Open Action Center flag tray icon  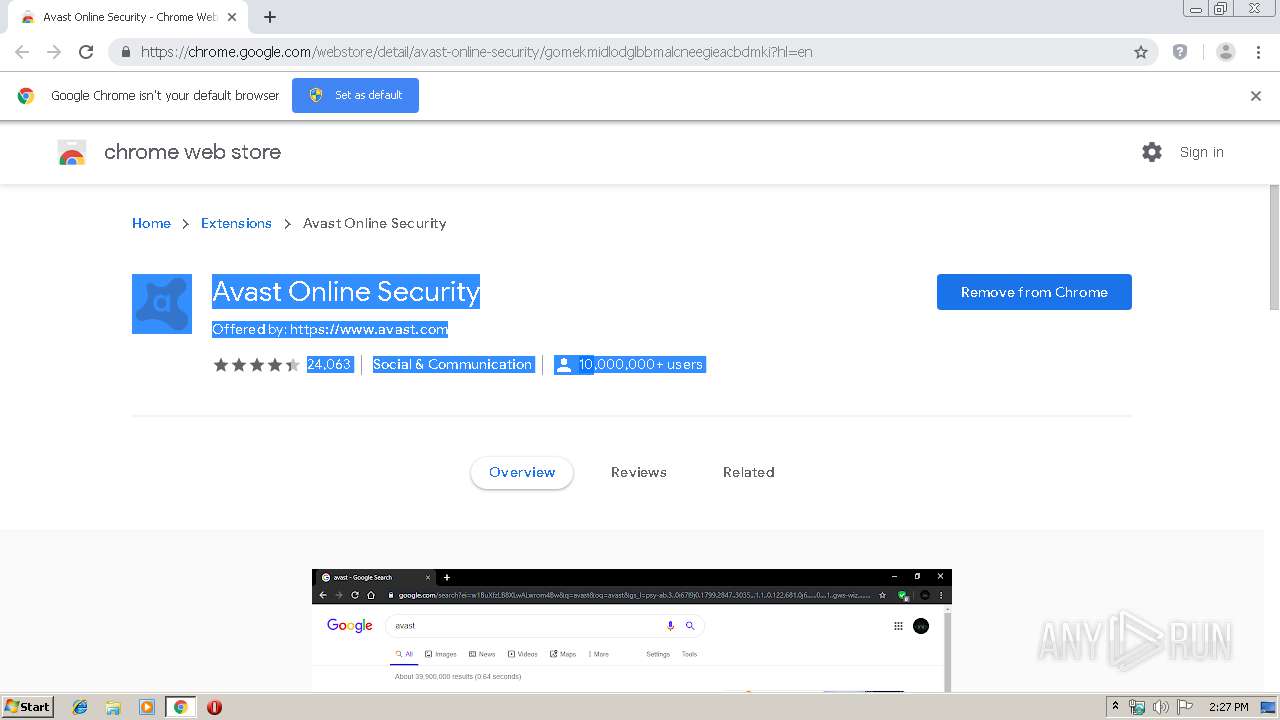click(x=1185, y=707)
